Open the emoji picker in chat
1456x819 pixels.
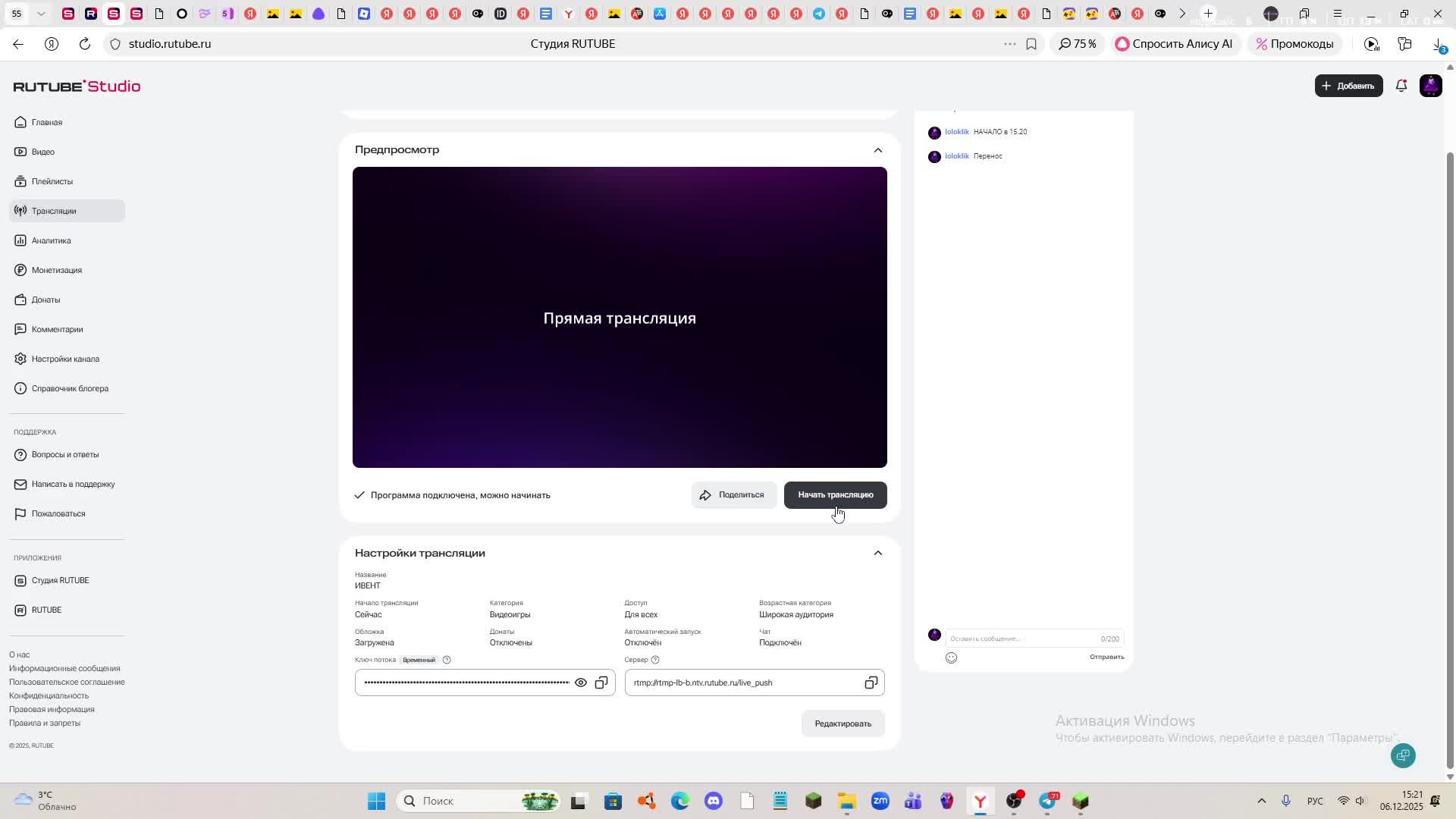pyautogui.click(x=951, y=657)
